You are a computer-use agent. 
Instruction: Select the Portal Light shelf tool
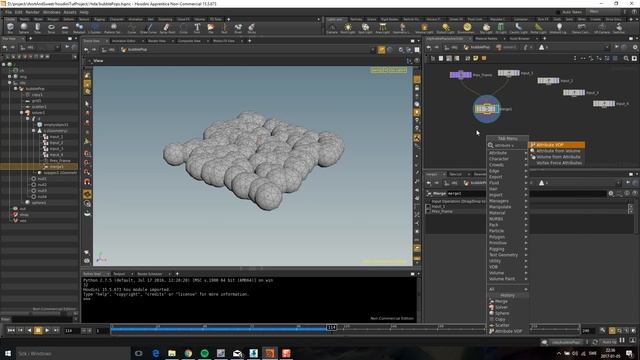coord(538,28)
